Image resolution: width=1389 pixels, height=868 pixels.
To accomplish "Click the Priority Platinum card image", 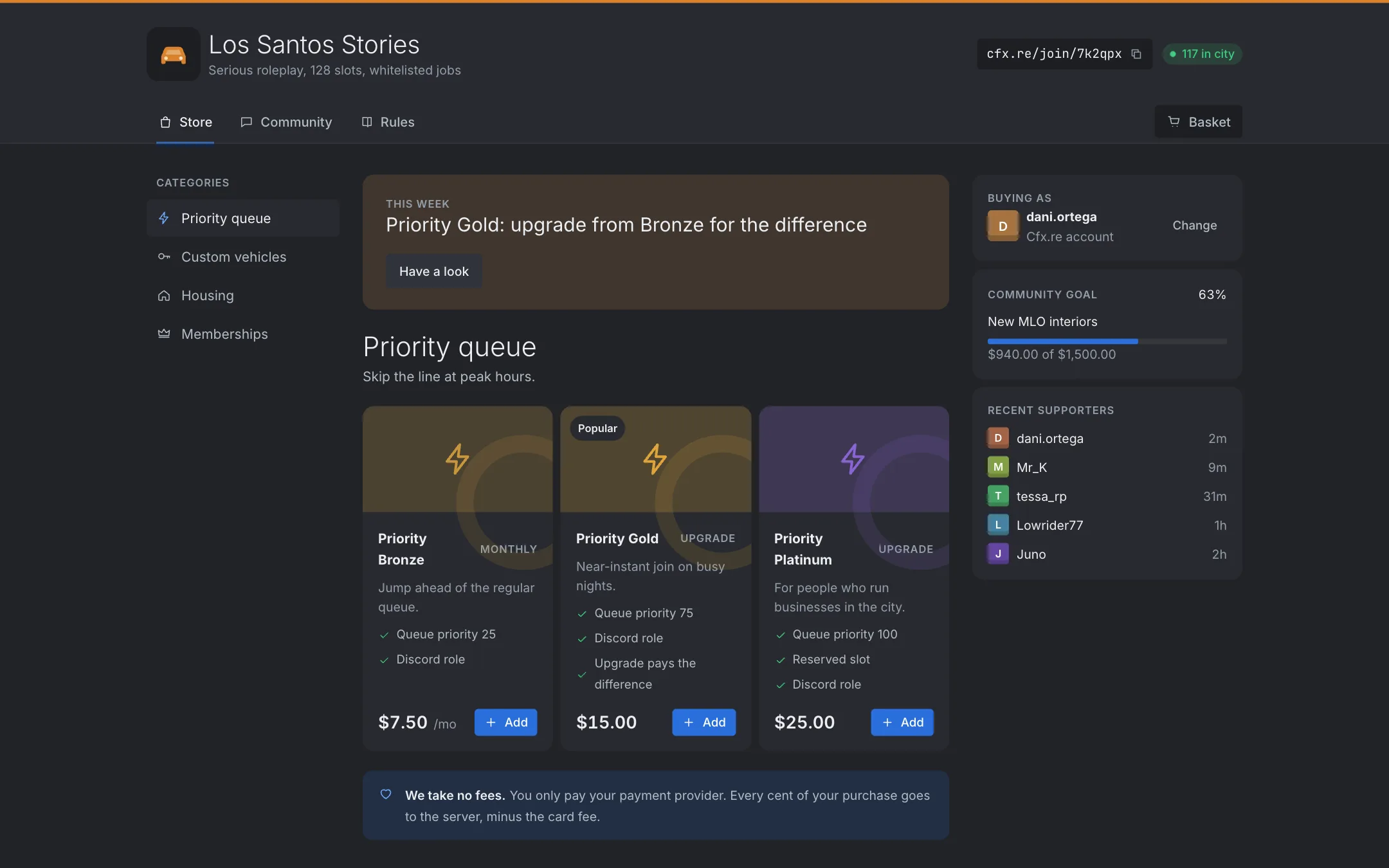I will tap(854, 459).
